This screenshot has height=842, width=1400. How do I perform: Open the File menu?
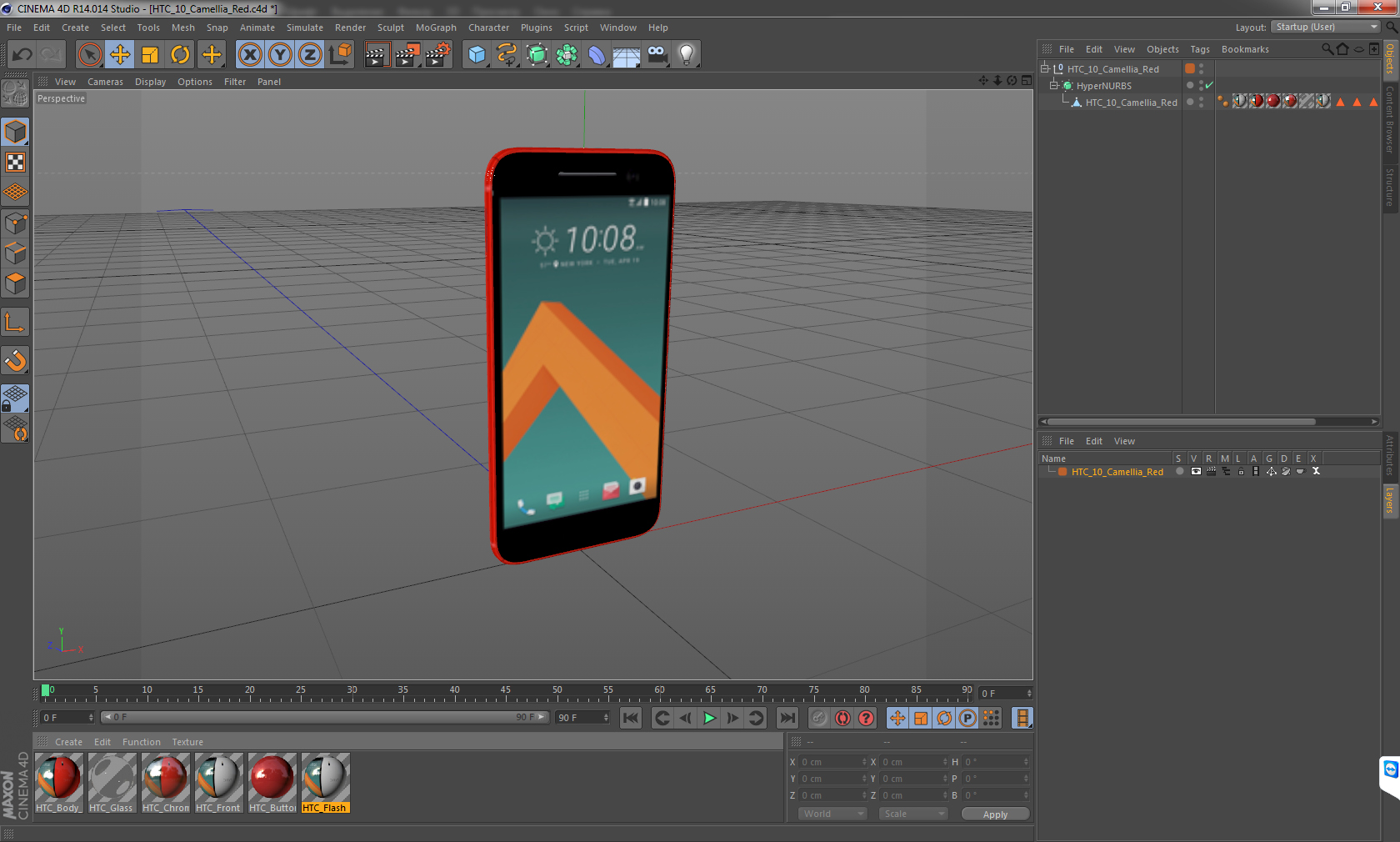click(x=14, y=28)
